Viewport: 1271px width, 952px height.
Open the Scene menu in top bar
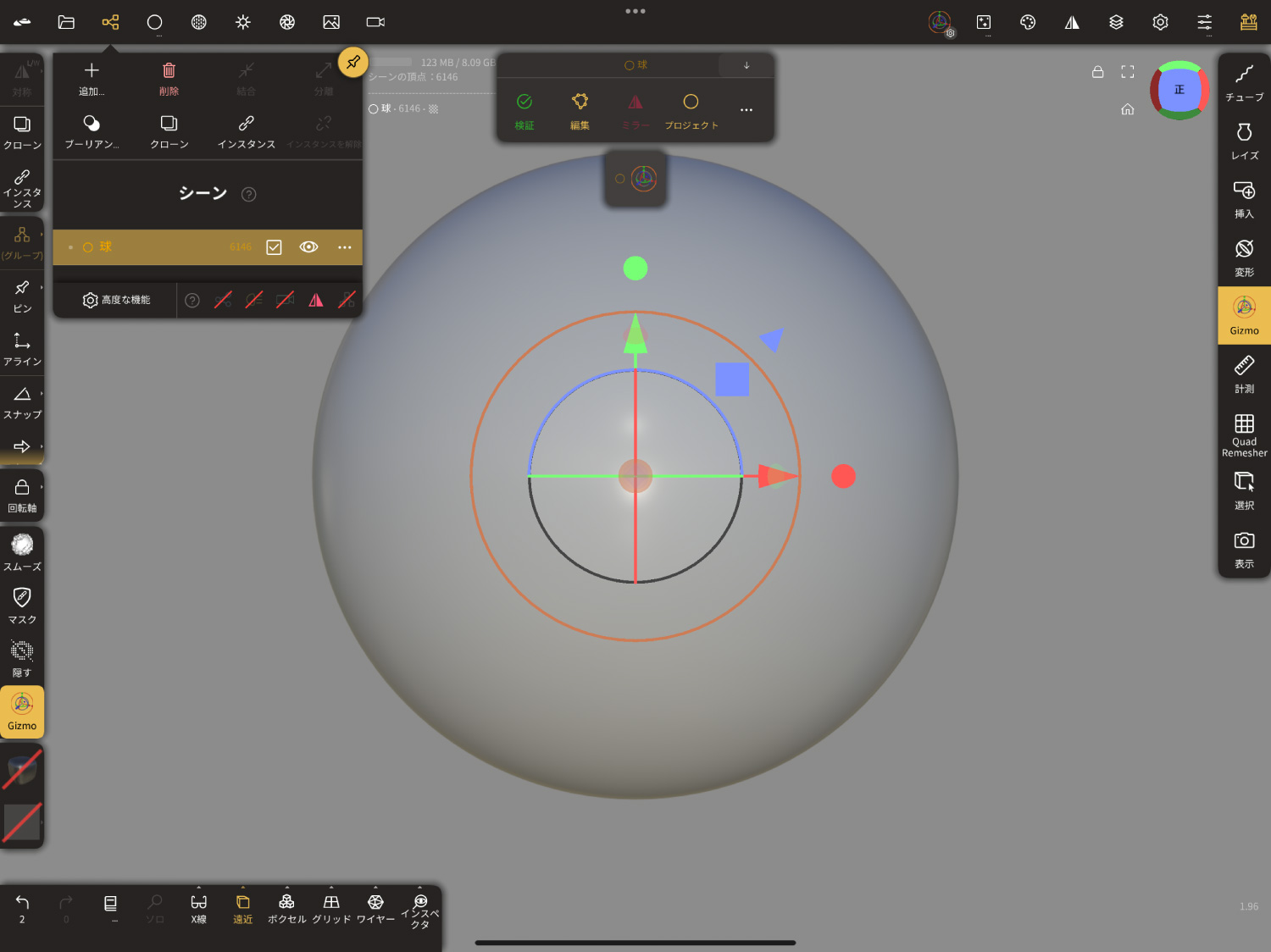tap(110, 22)
